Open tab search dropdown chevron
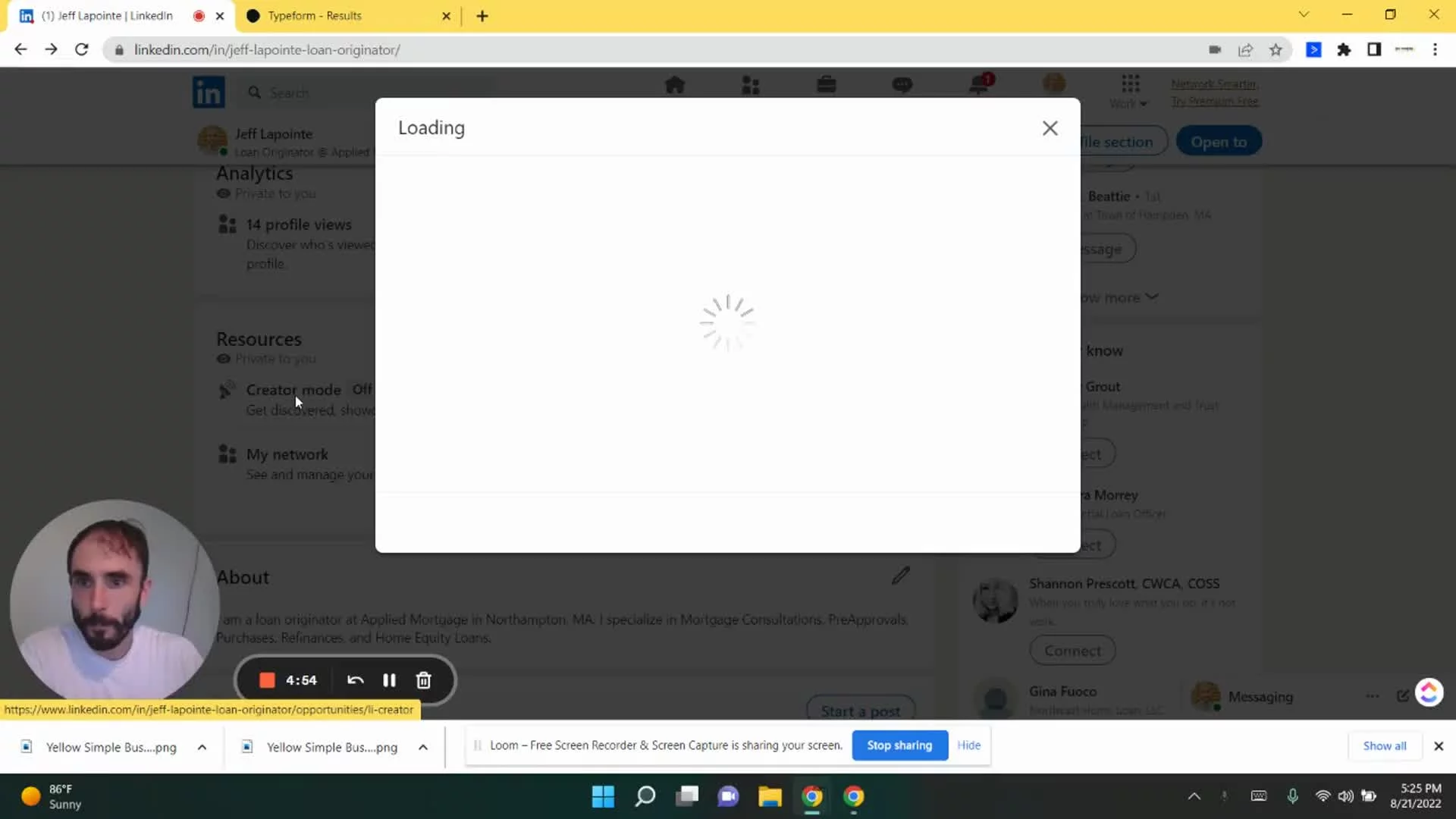 [1304, 14]
